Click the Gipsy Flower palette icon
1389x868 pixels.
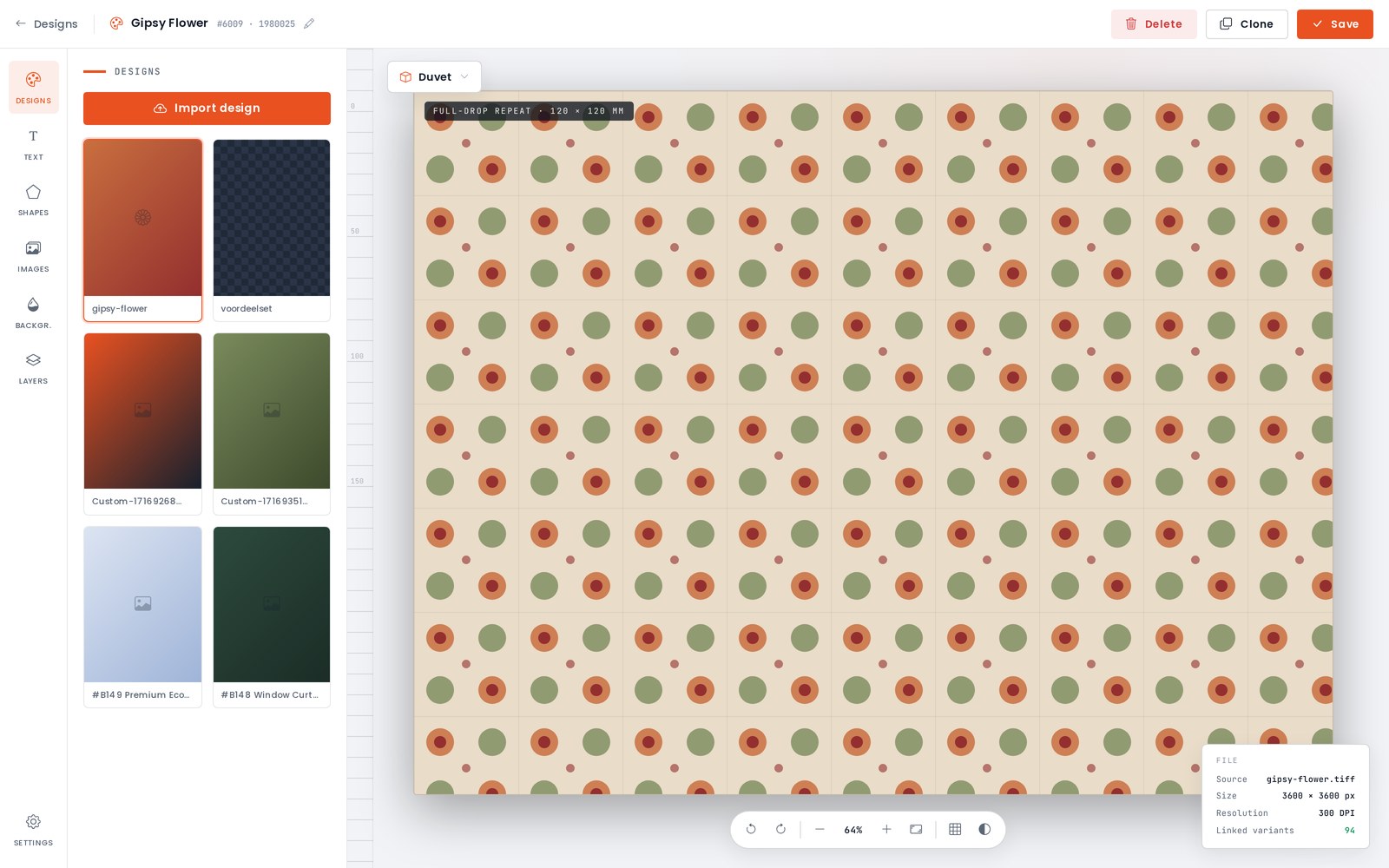tap(116, 23)
